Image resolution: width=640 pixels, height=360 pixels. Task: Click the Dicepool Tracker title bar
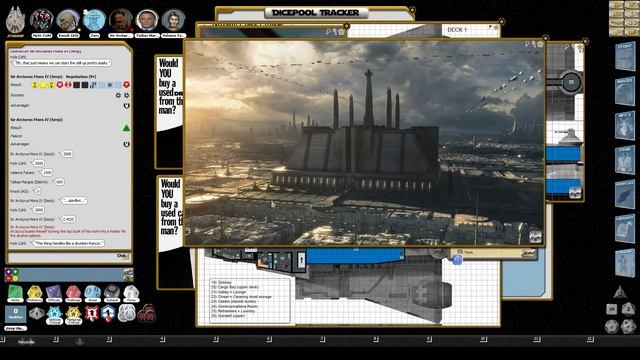[316, 13]
